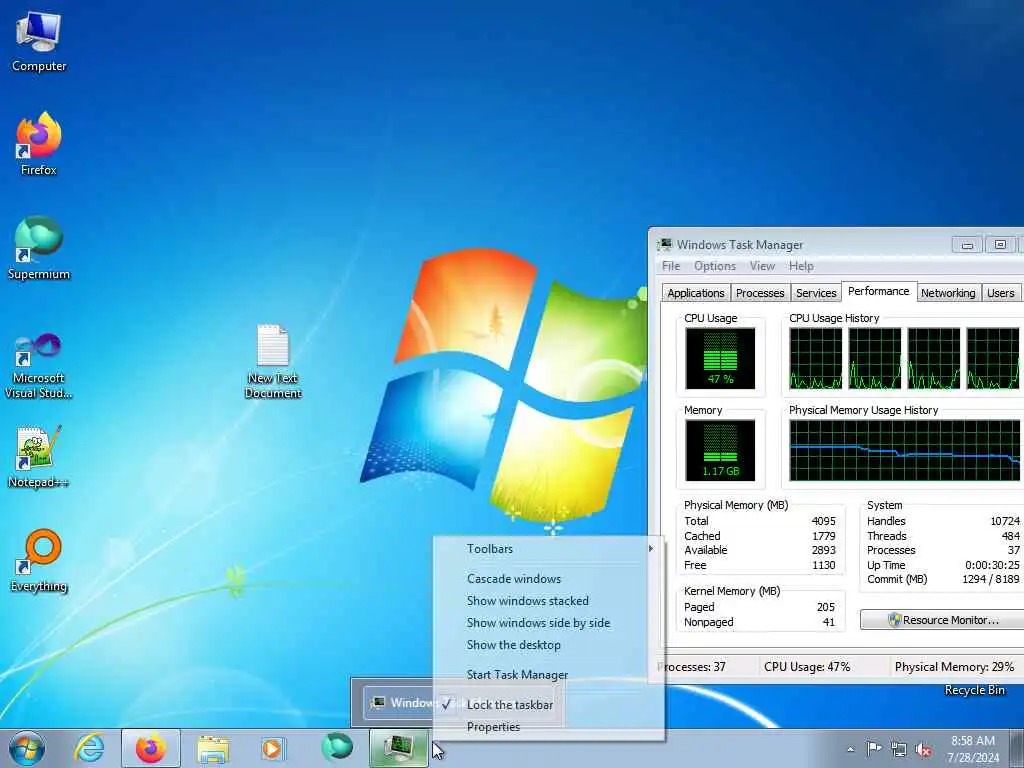Open Resource Monitor button
The height and width of the screenshot is (768, 1024).
click(943, 620)
